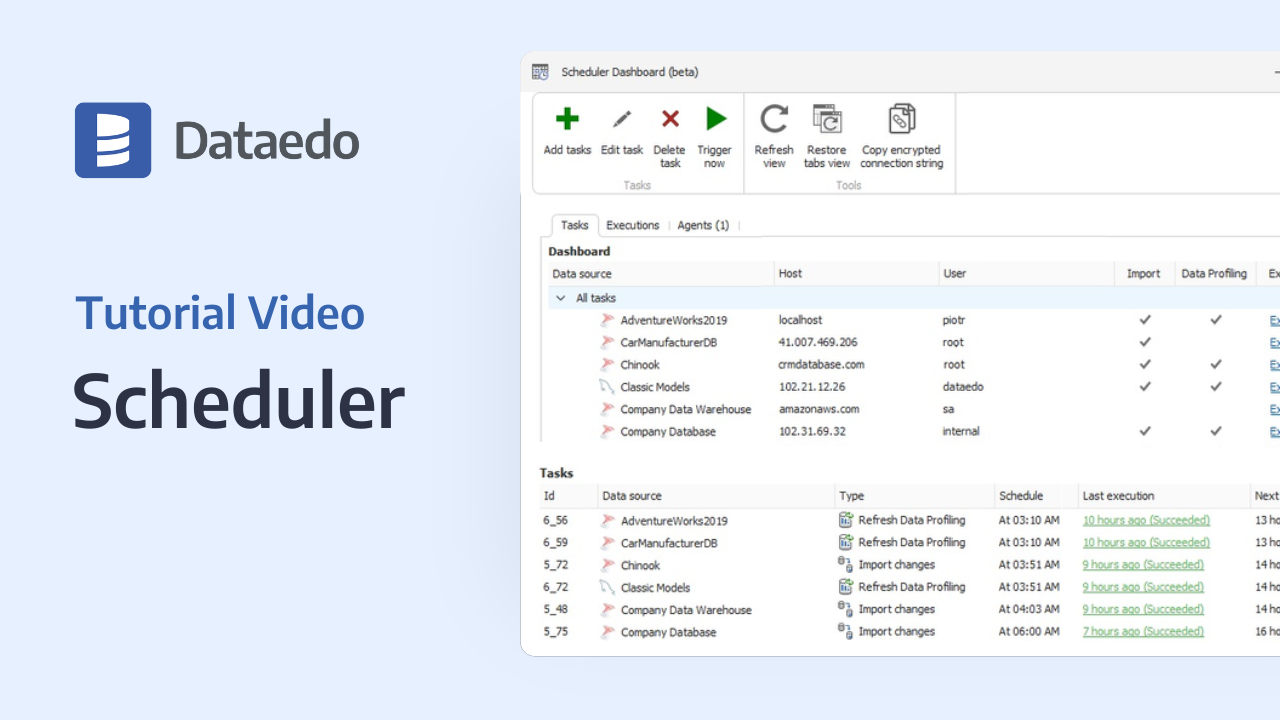This screenshot has width=1280, height=720.
Task: Click Refresh Data Profiling icon for task 6_59
Action: coord(846,542)
